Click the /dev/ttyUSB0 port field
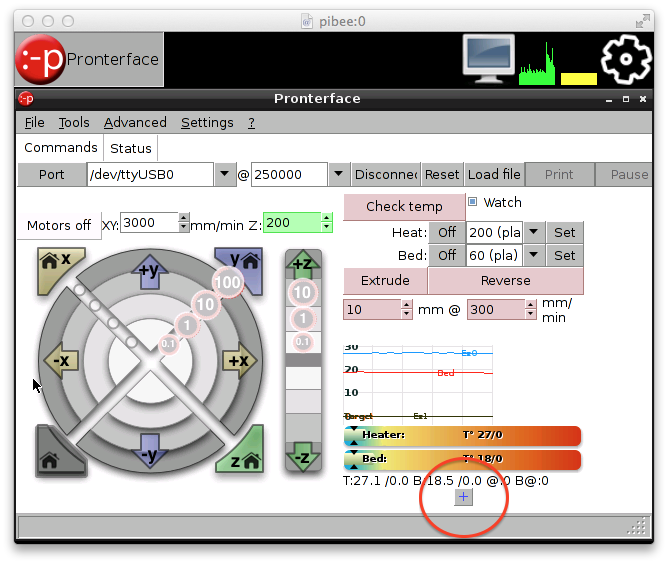The height and width of the screenshot is (564, 668). click(150, 174)
